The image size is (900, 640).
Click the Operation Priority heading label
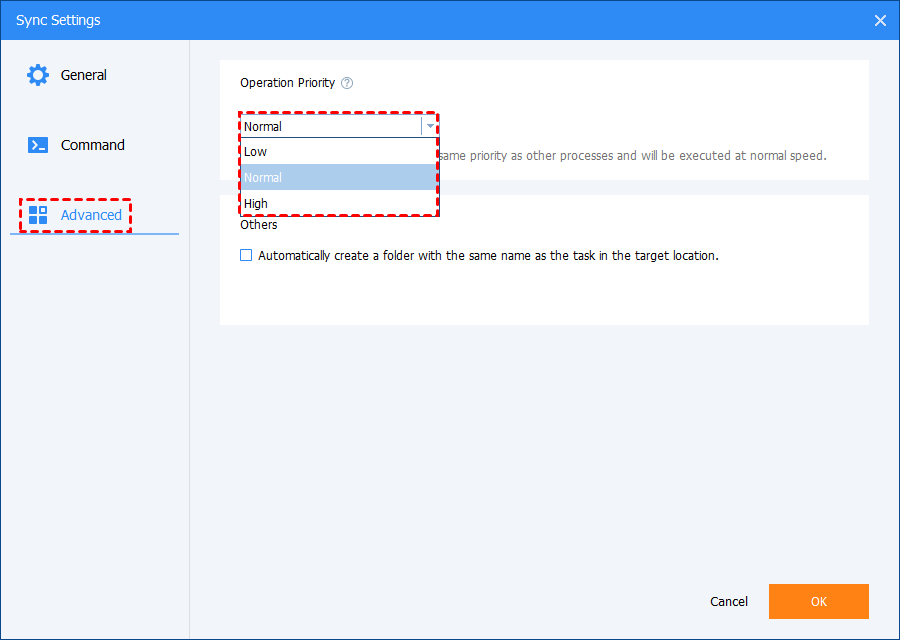coord(287,83)
